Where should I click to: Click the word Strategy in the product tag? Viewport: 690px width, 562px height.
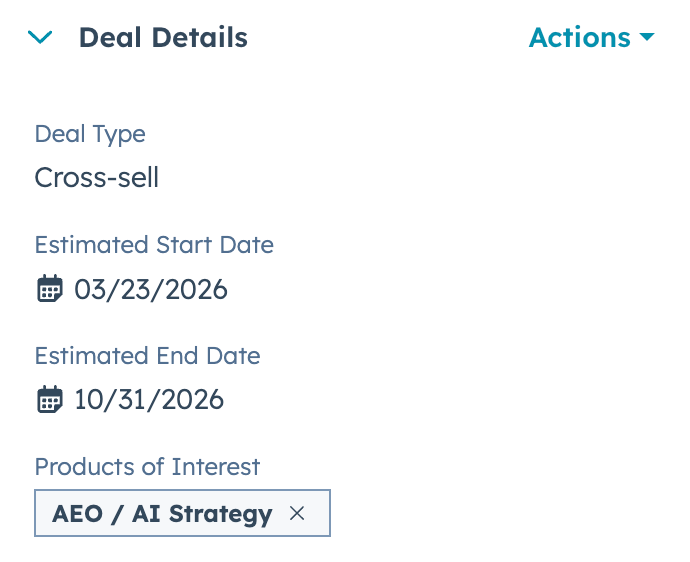point(220,514)
